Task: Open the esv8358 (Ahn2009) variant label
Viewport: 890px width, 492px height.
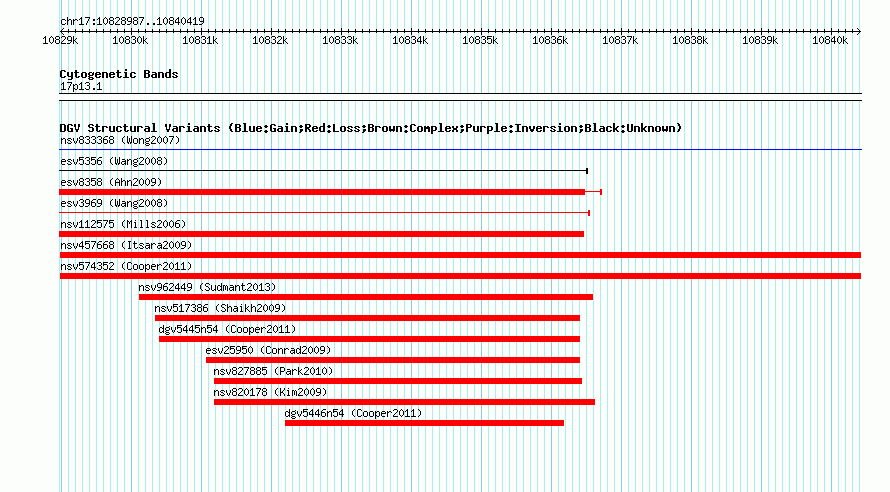Action: [111, 182]
